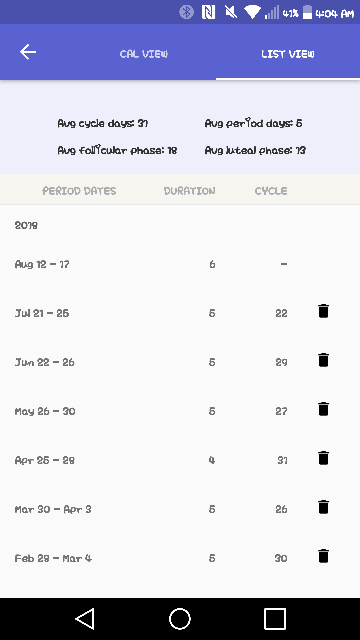Open recent apps with square button
Image resolution: width=360 pixels, height=640 pixels.
275,619
